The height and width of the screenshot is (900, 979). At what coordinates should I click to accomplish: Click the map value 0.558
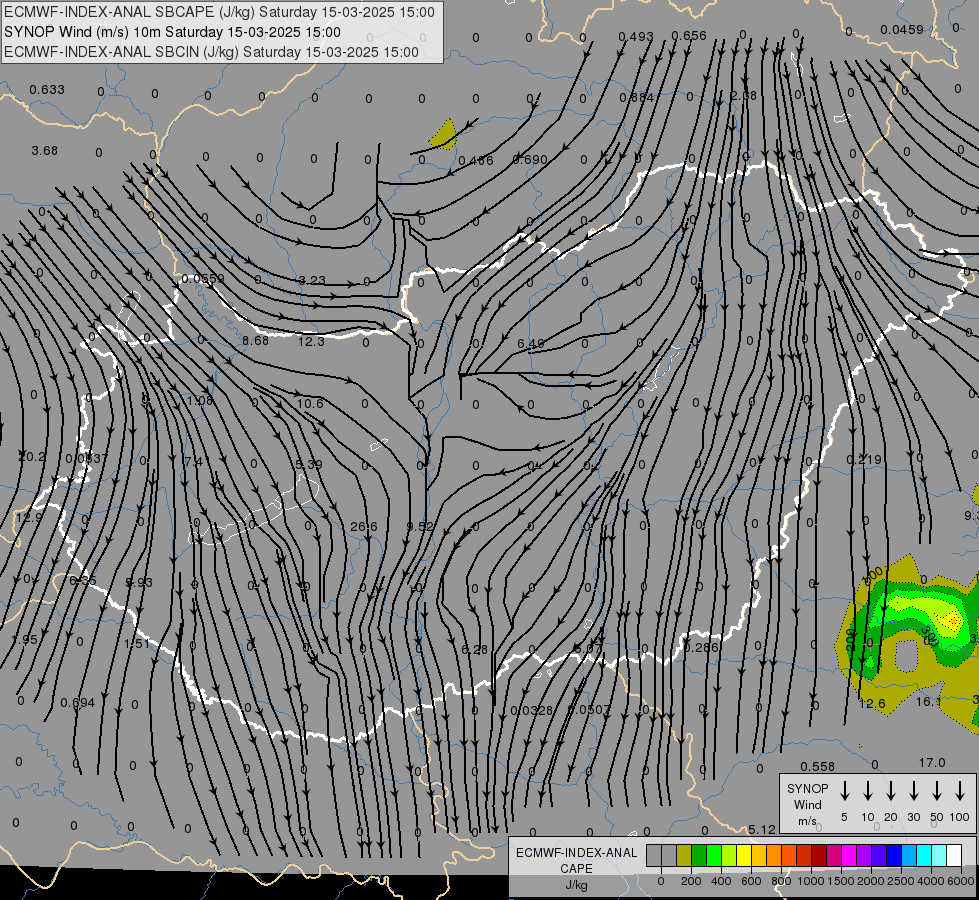[817, 766]
